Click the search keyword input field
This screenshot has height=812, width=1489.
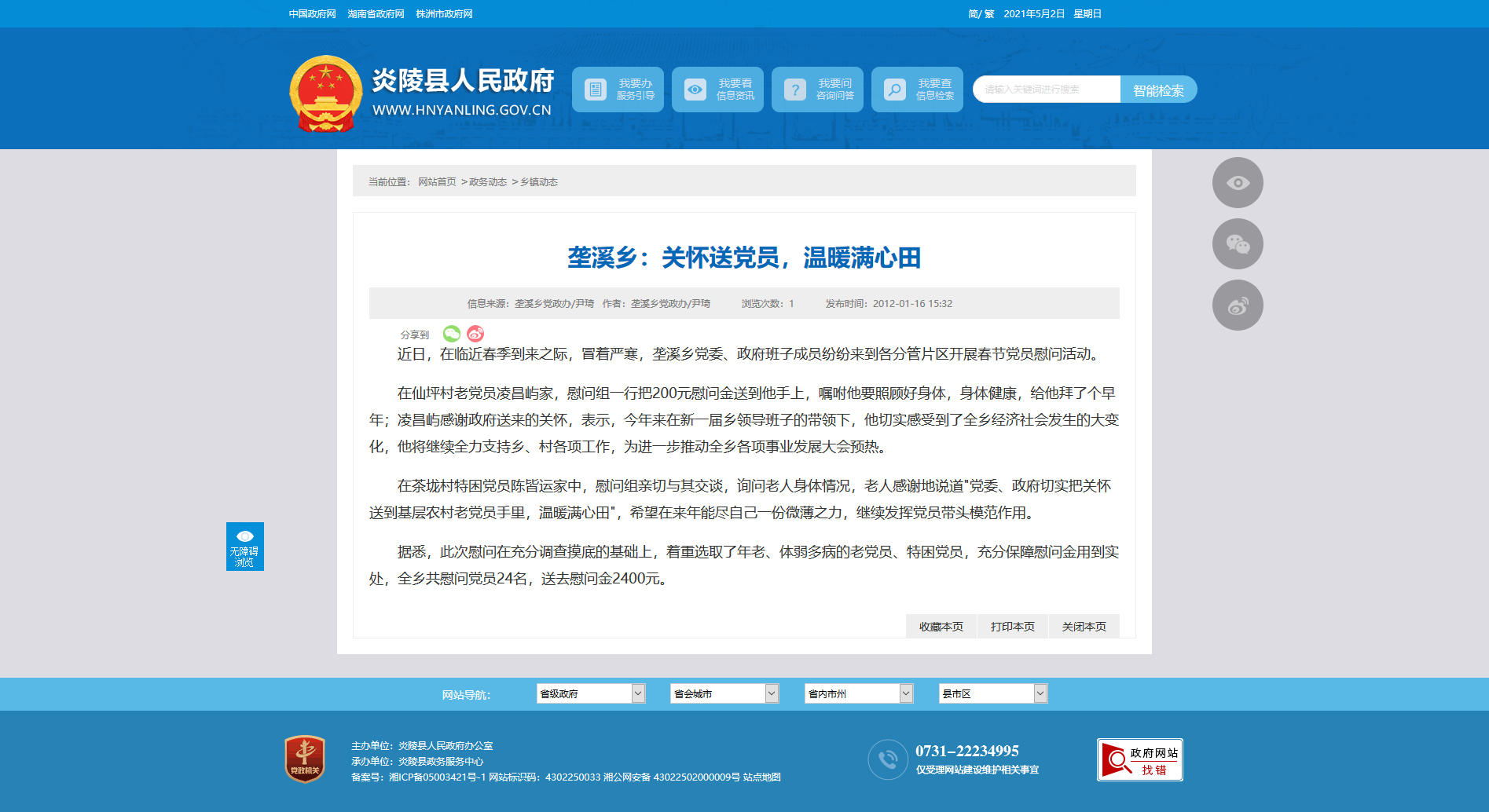click(1046, 90)
